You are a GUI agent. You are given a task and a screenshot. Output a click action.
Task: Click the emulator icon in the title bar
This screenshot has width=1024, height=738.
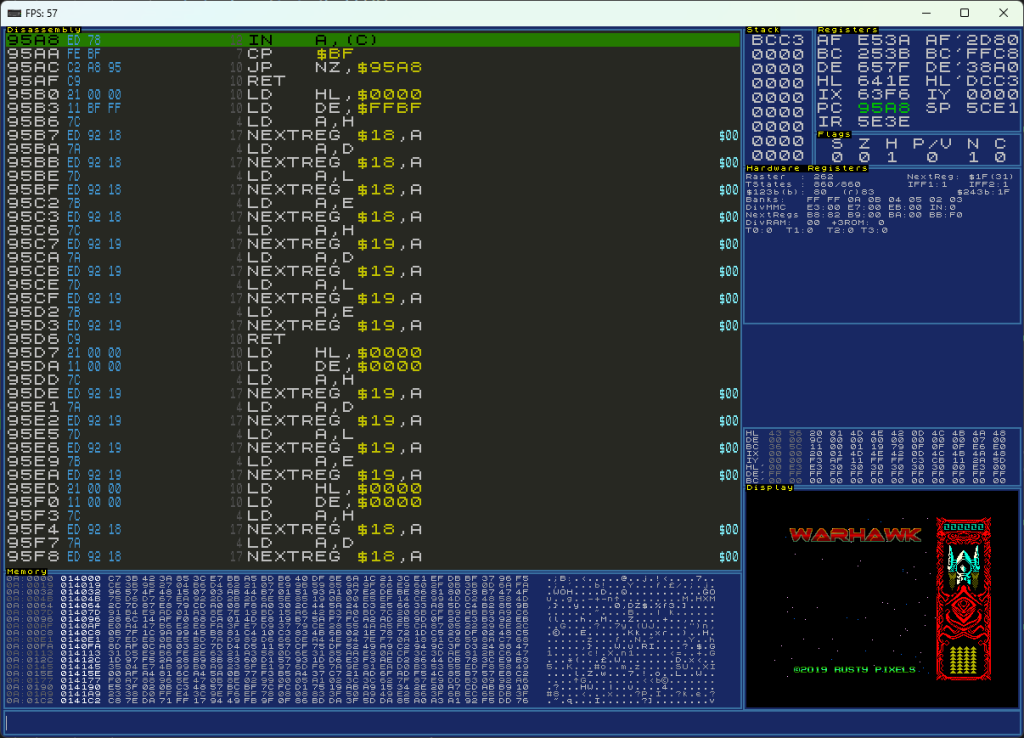tap(14, 13)
